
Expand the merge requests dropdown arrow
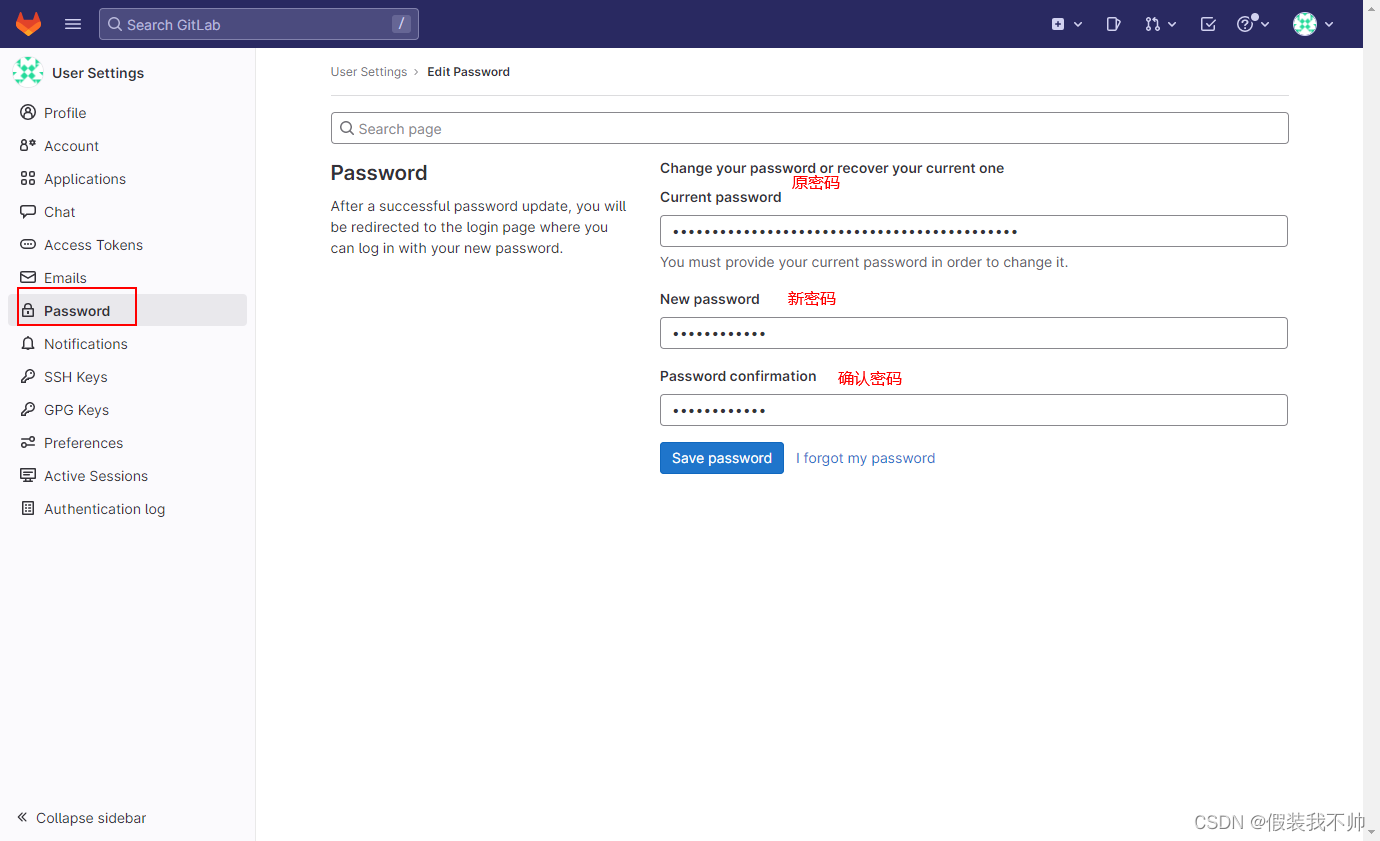pyautogui.click(x=1172, y=24)
